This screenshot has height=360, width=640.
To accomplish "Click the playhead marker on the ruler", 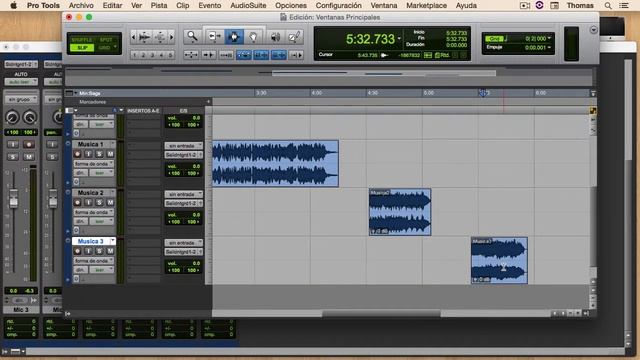I will pyautogui.click(x=483, y=93).
